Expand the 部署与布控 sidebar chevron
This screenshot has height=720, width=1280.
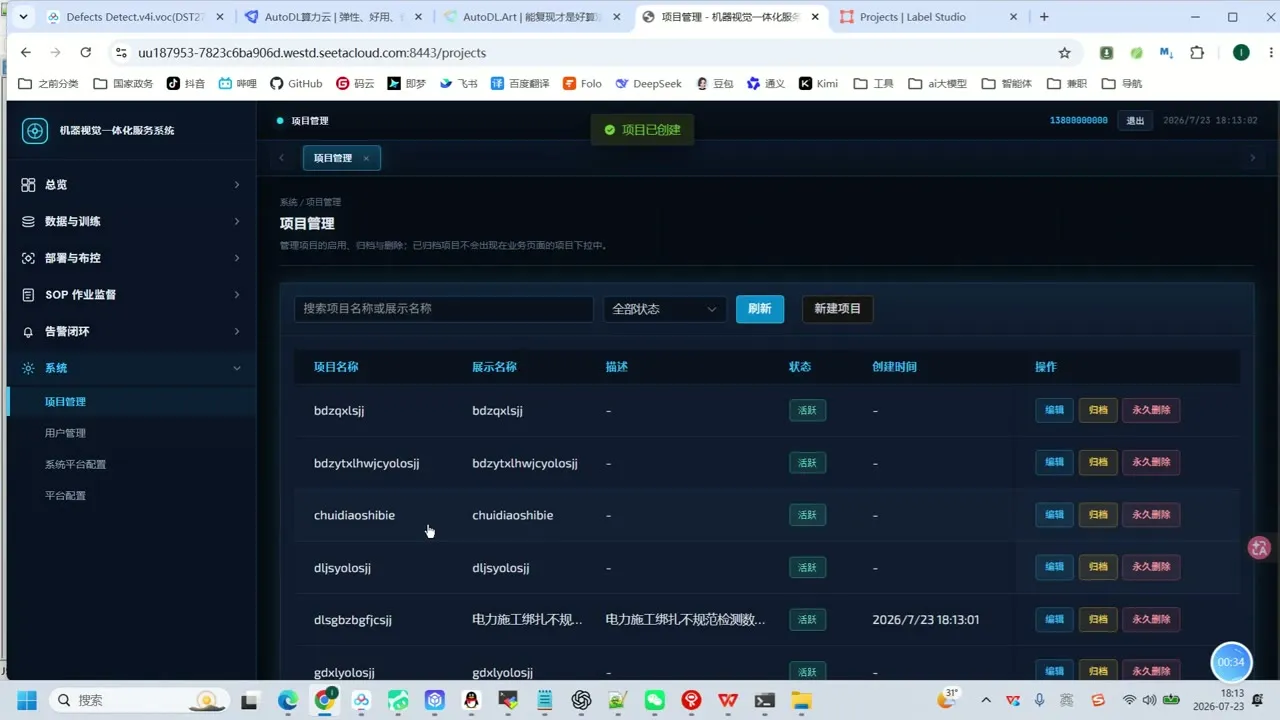point(237,258)
